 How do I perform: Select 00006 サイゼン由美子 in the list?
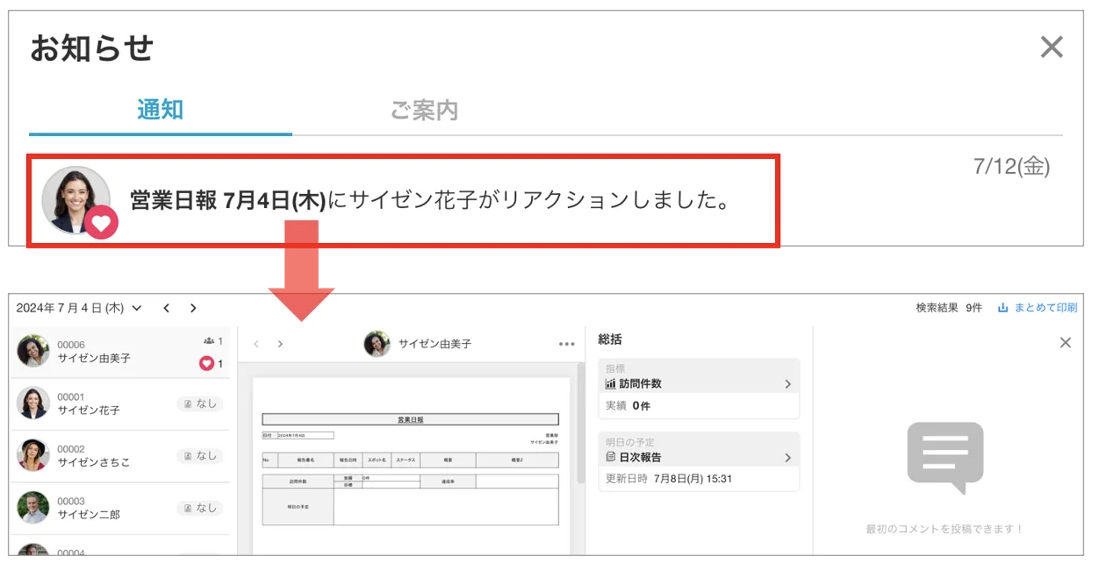coord(120,351)
